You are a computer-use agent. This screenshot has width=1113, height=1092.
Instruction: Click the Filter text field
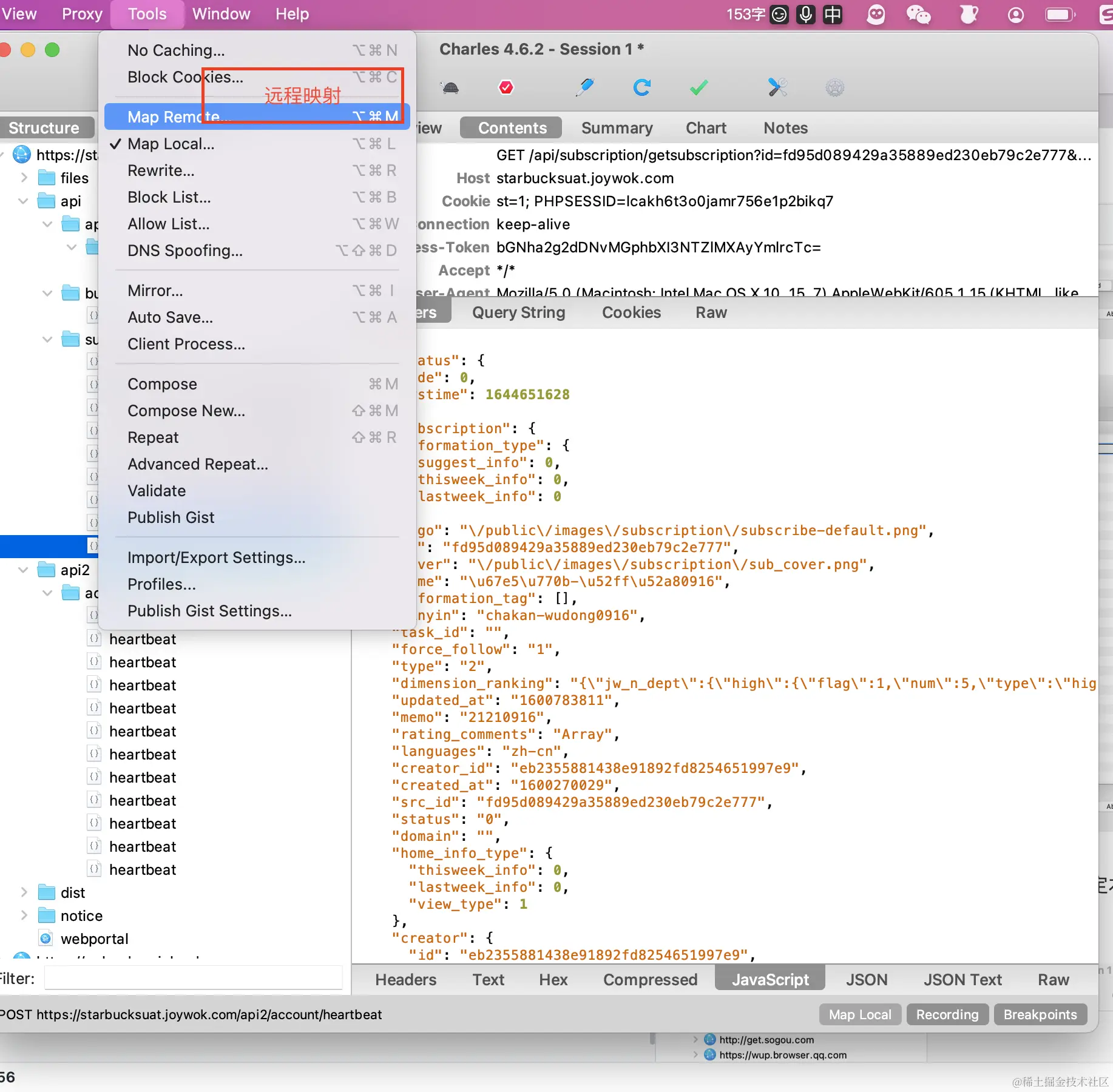click(194, 979)
